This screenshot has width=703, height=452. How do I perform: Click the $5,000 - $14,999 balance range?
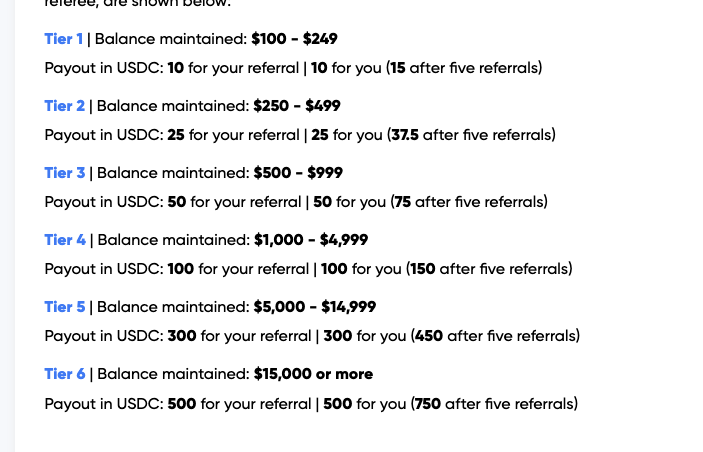[x=315, y=307]
